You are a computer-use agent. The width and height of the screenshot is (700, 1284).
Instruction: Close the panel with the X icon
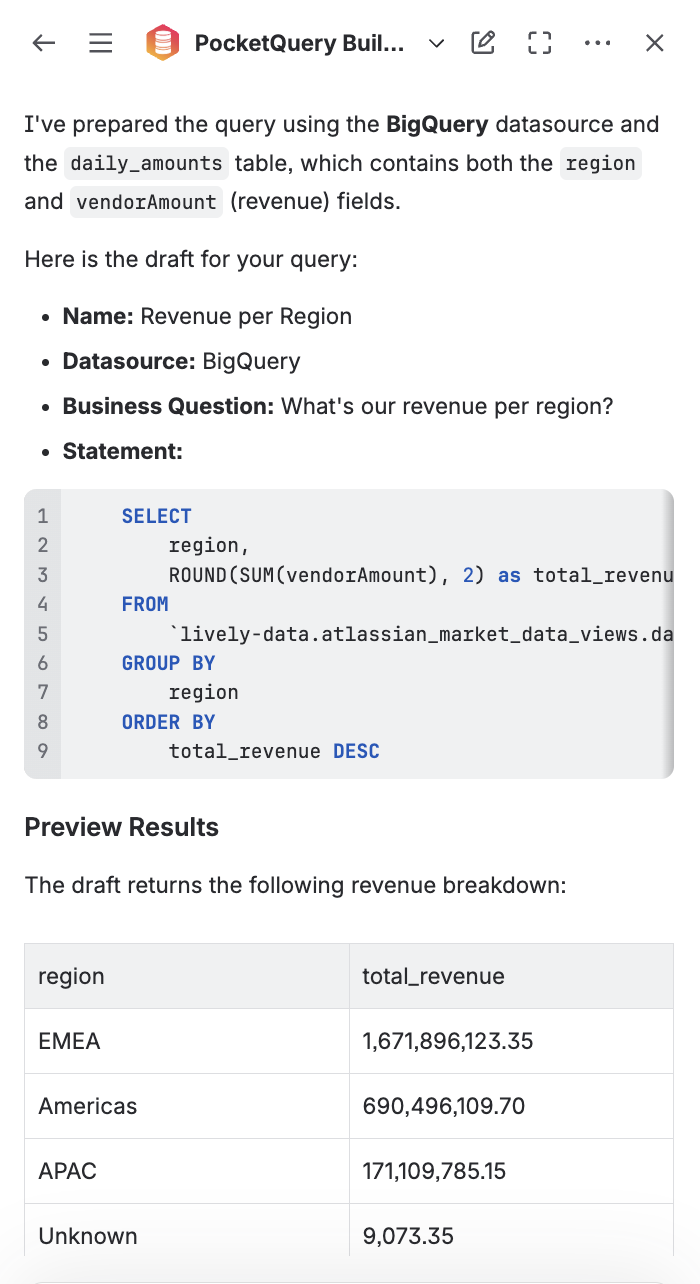[x=655, y=43]
